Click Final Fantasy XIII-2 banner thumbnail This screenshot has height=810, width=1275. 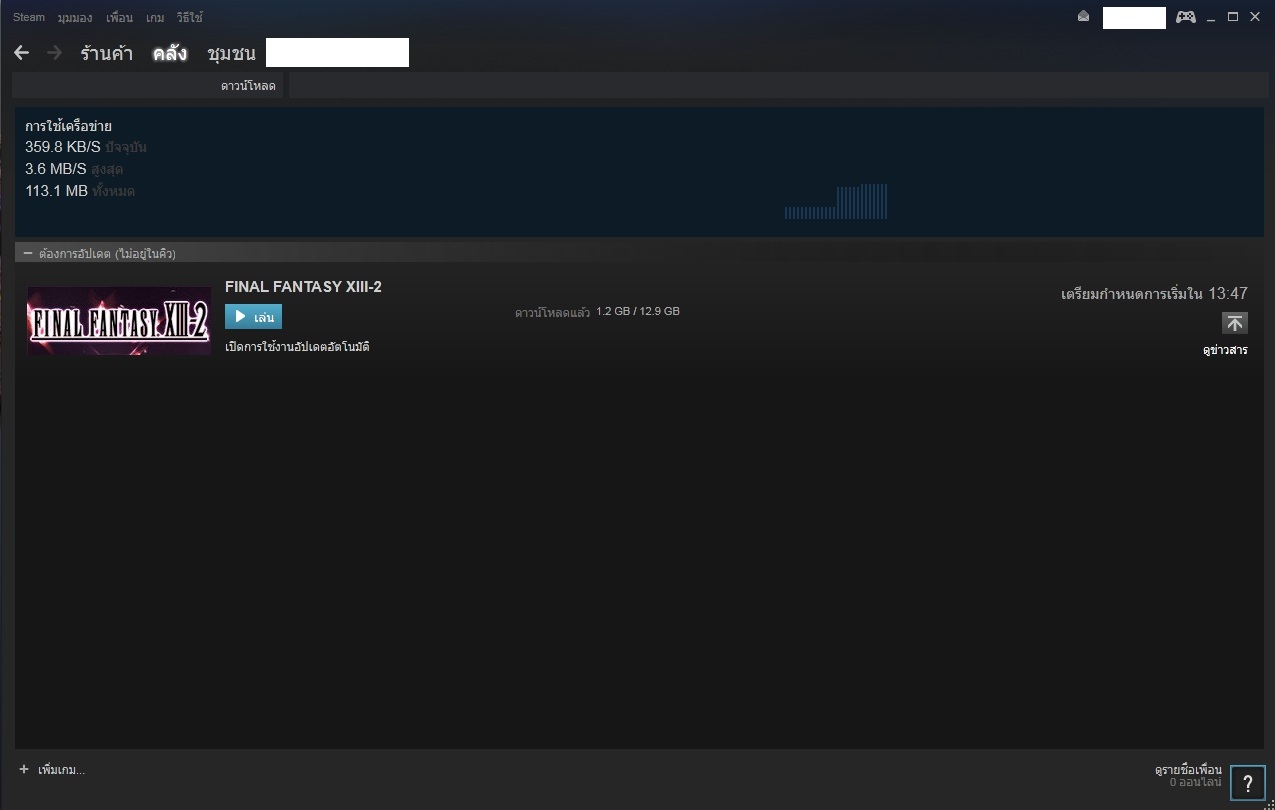(x=119, y=321)
